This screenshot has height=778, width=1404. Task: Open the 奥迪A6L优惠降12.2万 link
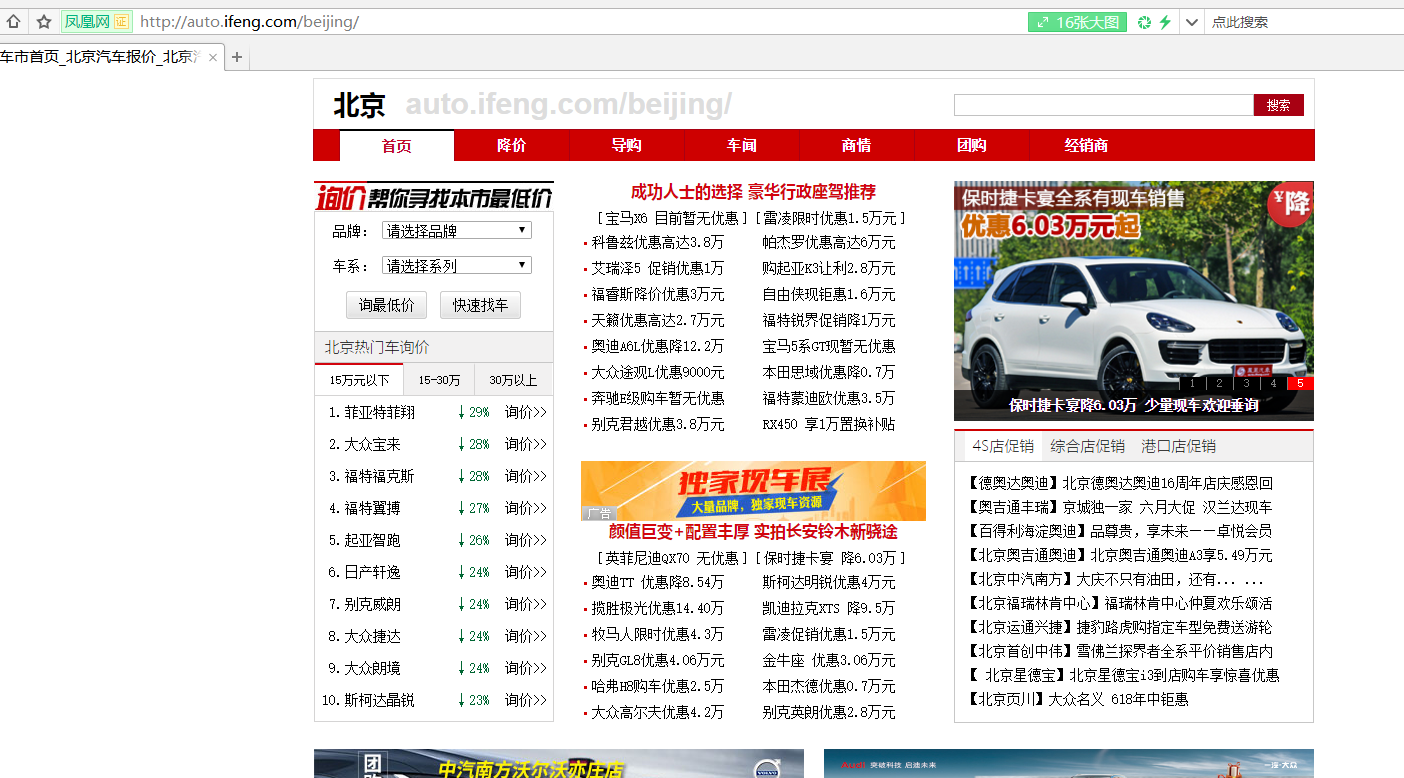pos(657,347)
